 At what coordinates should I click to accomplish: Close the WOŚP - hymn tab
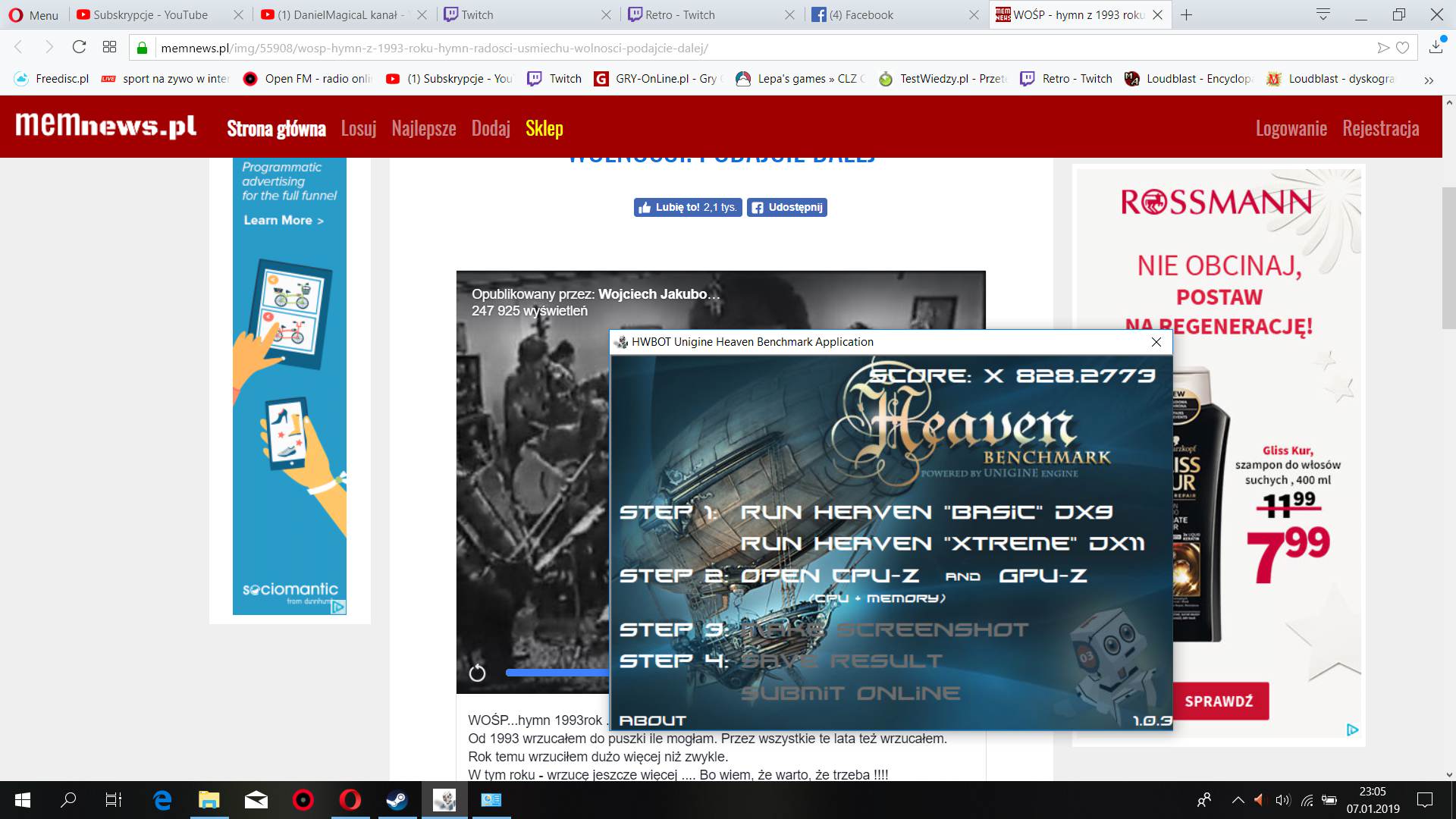[x=1158, y=14]
